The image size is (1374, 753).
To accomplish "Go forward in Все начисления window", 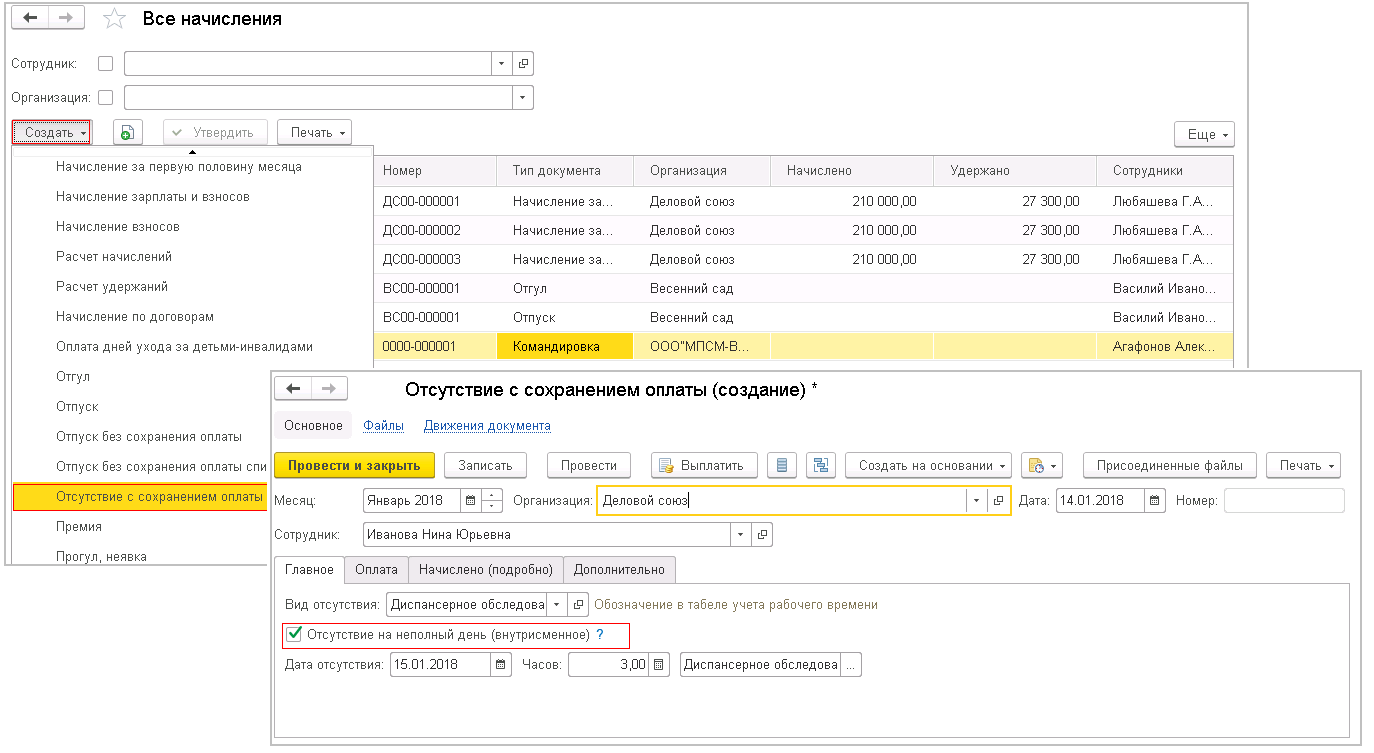I will 66,18.
